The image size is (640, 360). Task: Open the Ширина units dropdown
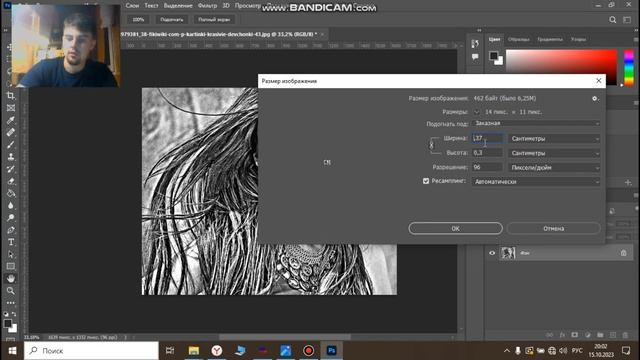point(554,139)
